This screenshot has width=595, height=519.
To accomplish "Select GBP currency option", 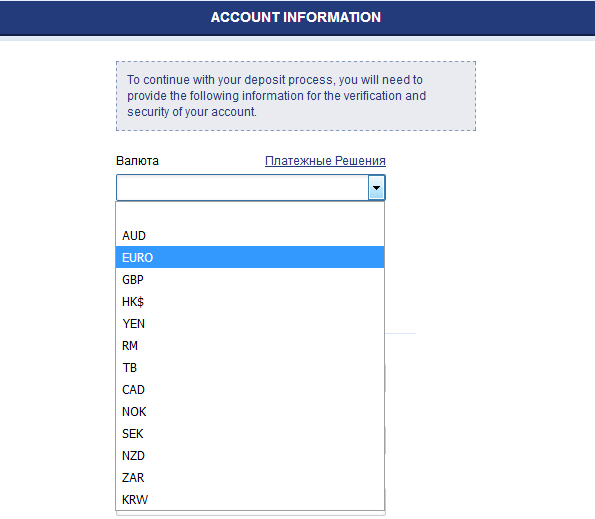I will (x=250, y=279).
